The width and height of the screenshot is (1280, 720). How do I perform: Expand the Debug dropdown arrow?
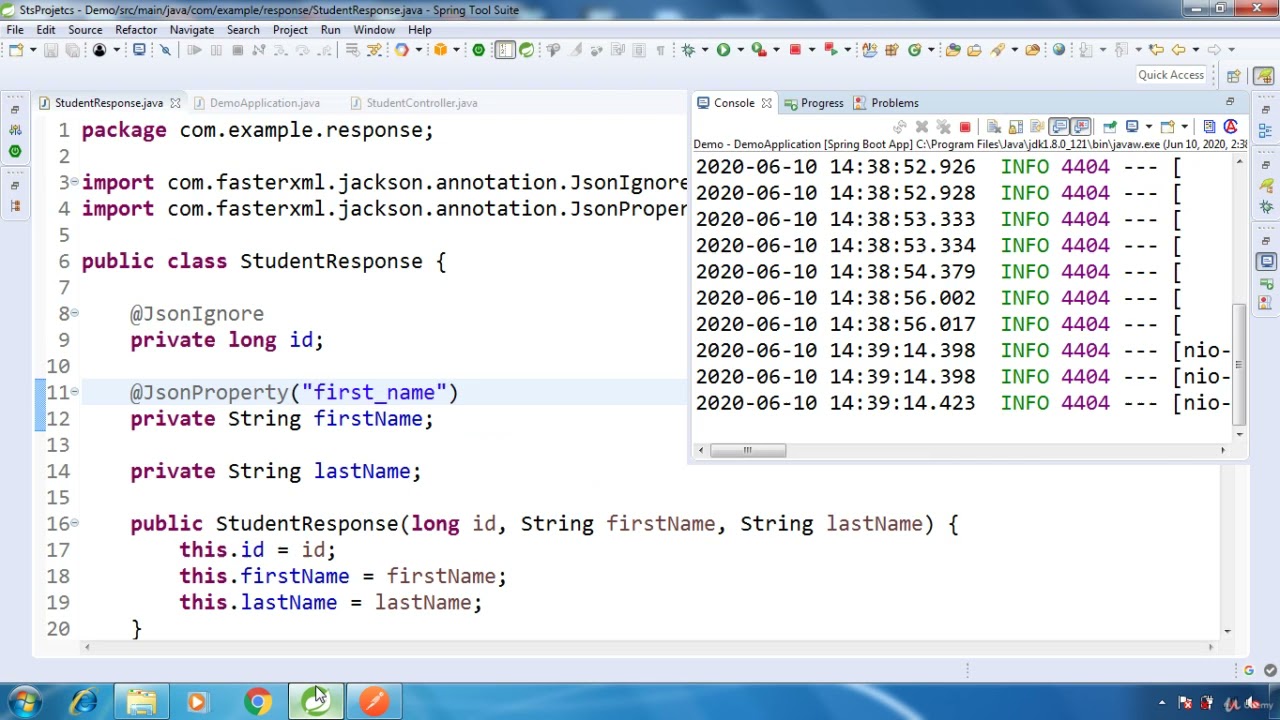pos(705,50)
